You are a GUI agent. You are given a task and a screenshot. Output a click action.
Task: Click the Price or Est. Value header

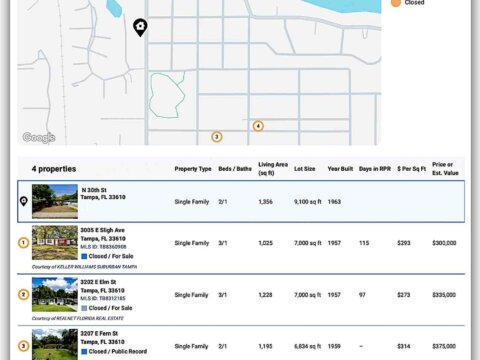pyautogui.click(x=445, y=169)
